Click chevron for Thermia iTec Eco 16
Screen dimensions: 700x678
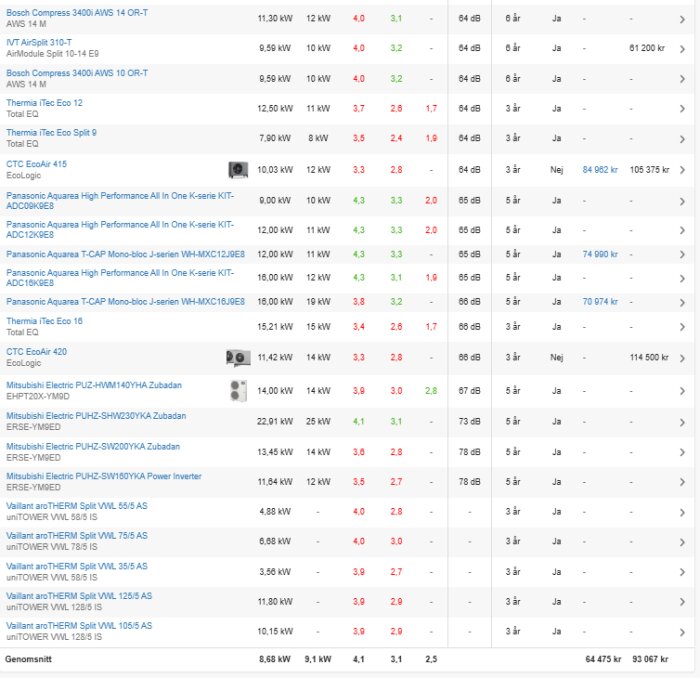tap(683, 326)
